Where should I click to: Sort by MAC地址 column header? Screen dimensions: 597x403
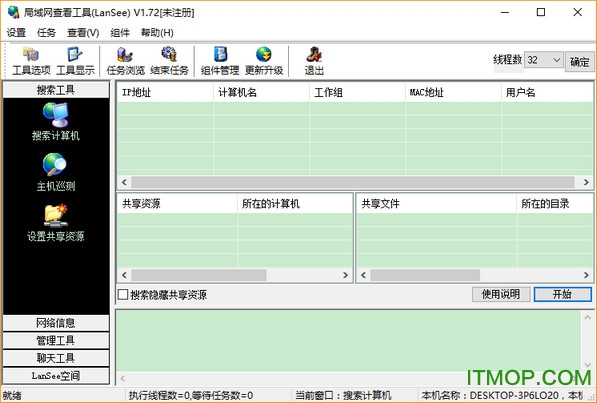453,93
